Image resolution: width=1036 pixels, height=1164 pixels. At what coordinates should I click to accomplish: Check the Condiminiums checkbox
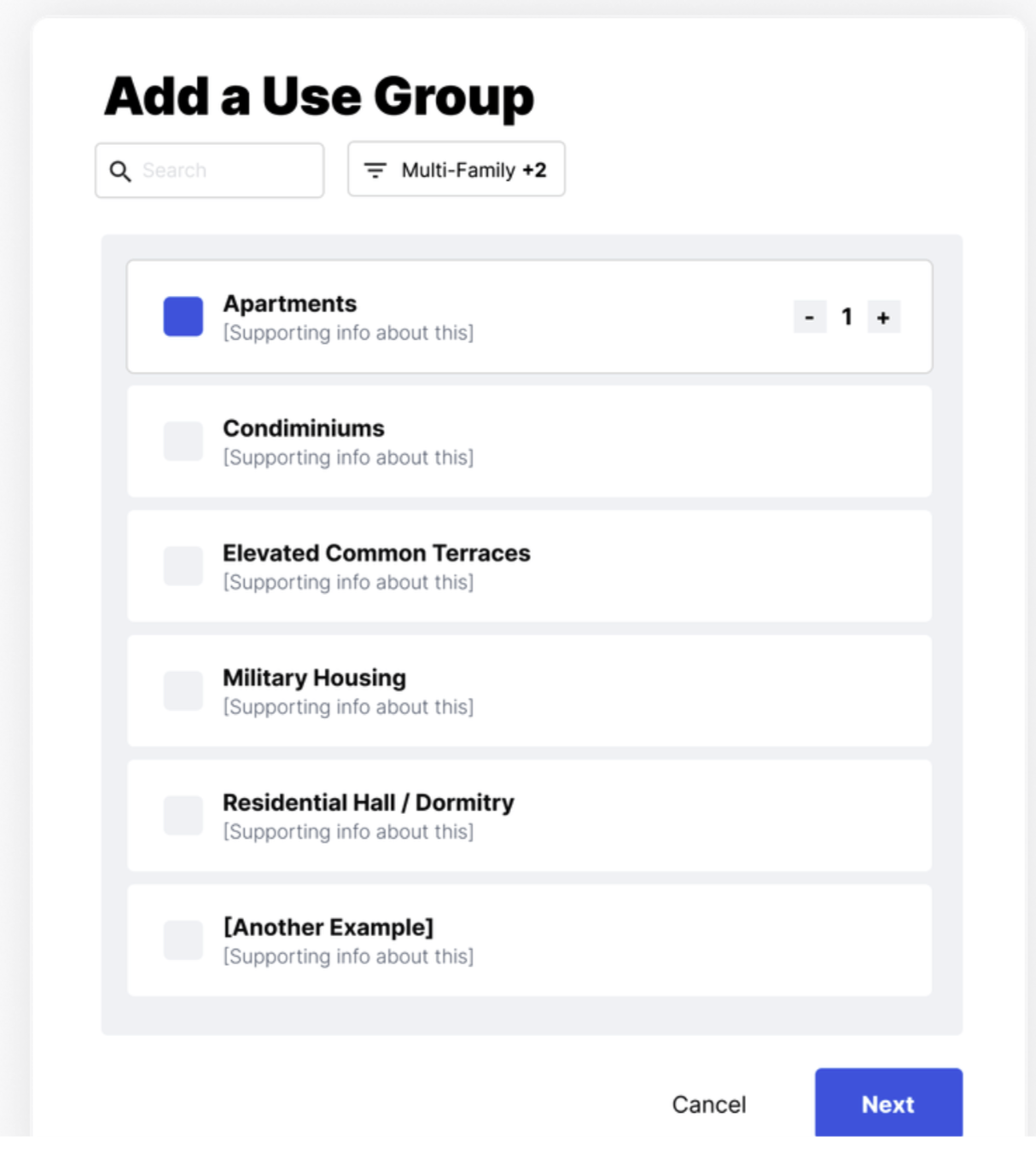[x=183, y=441]
